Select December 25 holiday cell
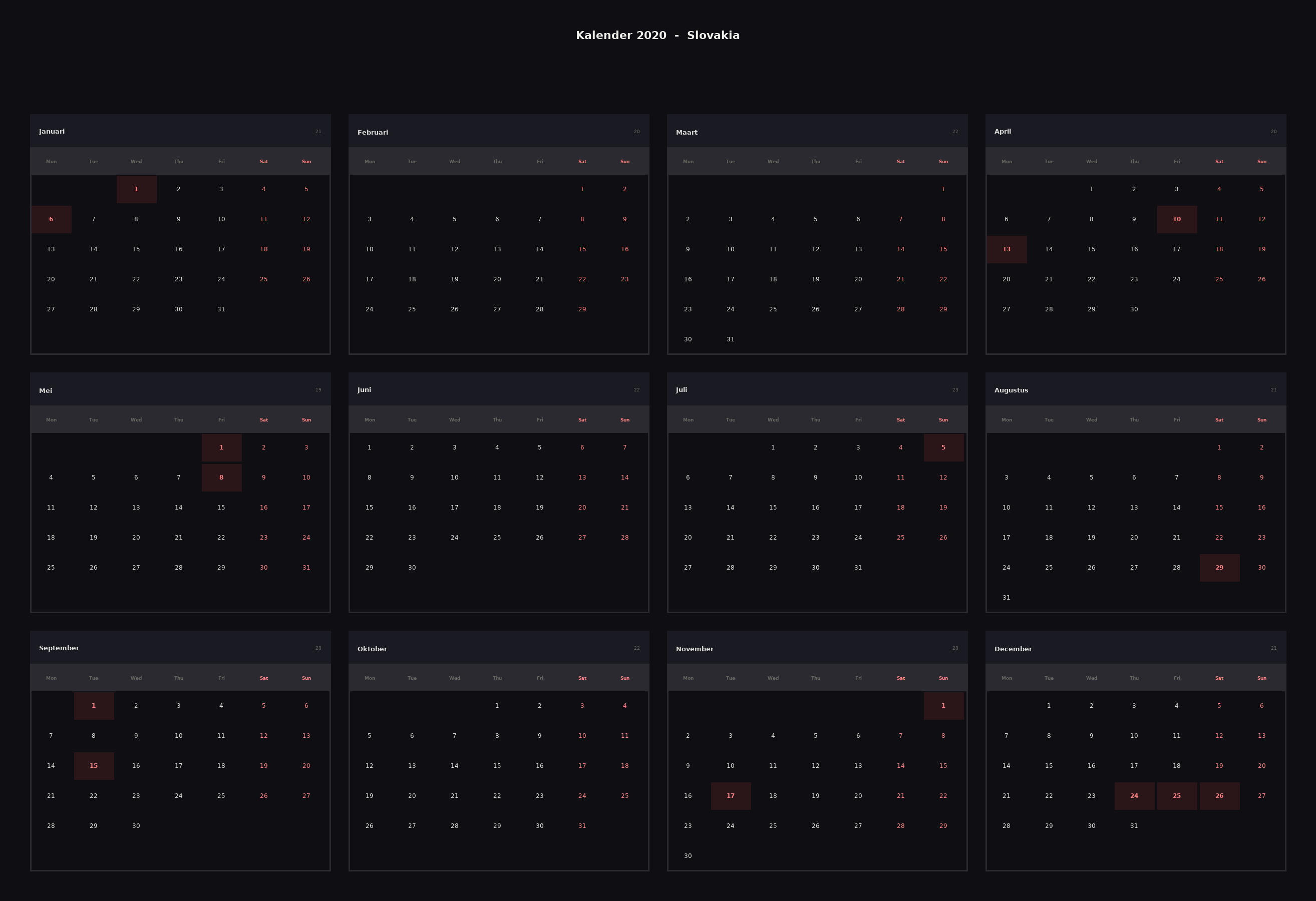The height and width of the screenshot is (901, 1316). click(x=1177, y=796)
